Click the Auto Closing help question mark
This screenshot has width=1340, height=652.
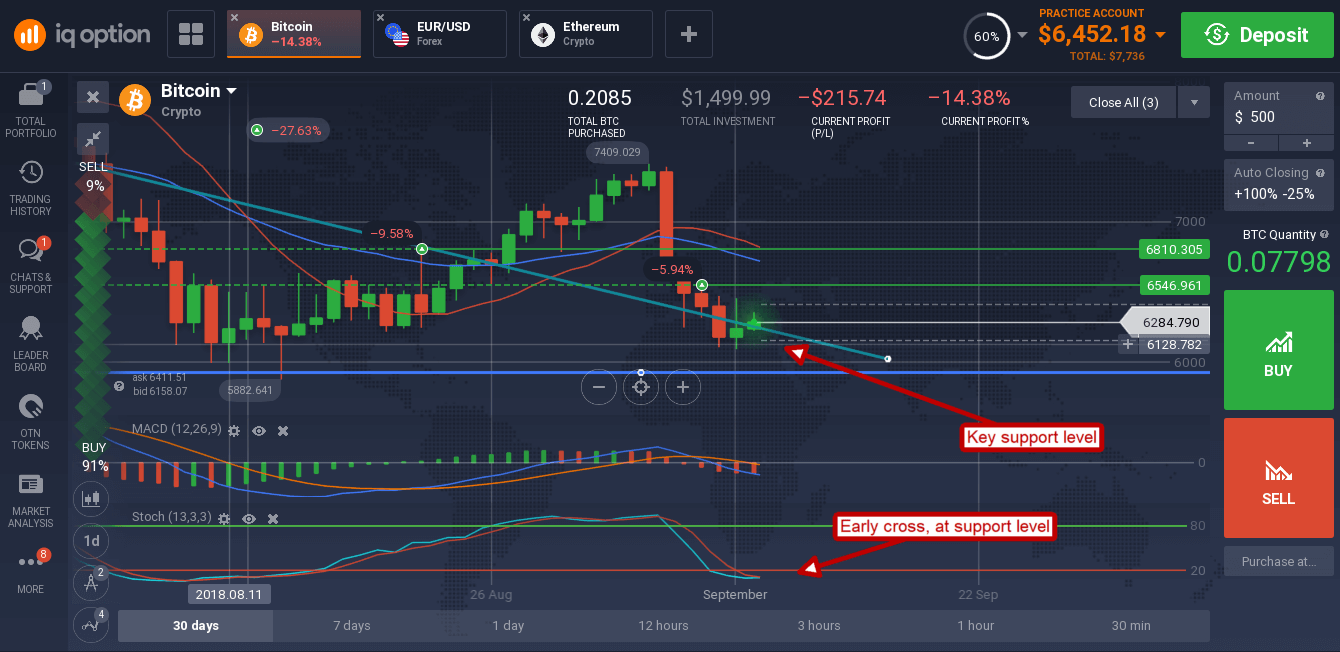(x=1319, y=173)
